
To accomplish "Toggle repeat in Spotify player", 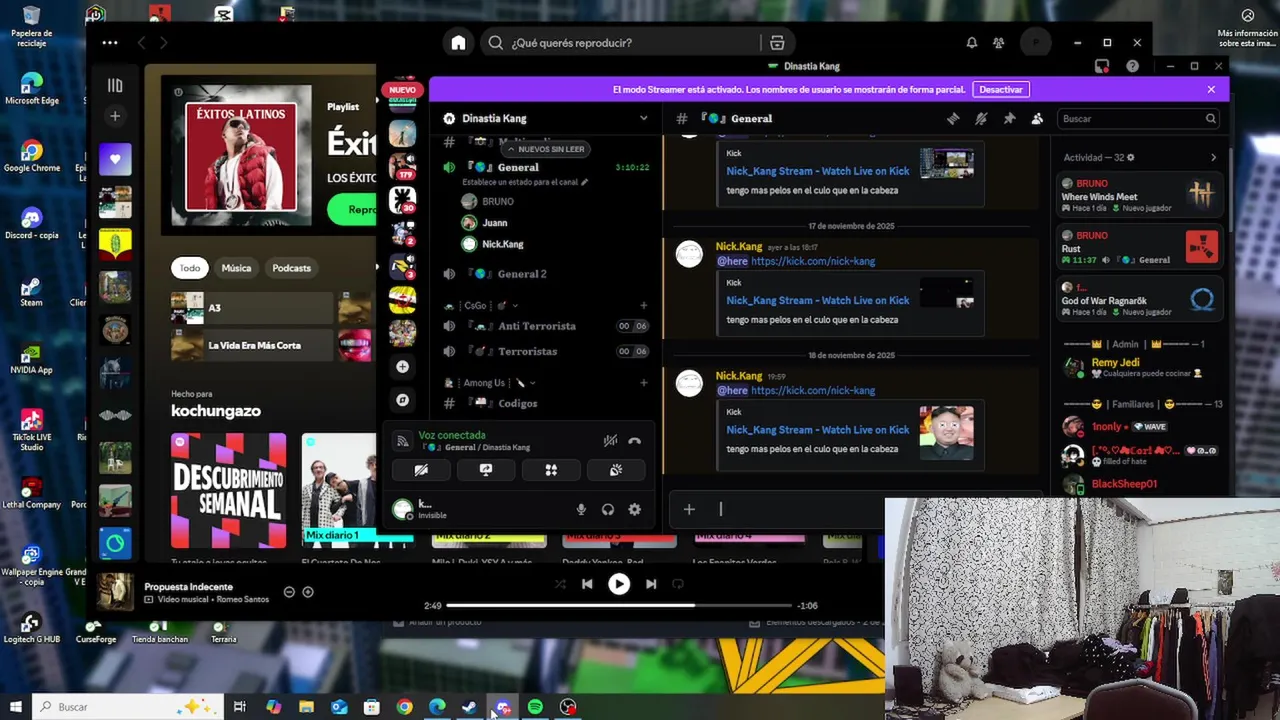I will 678,584.
